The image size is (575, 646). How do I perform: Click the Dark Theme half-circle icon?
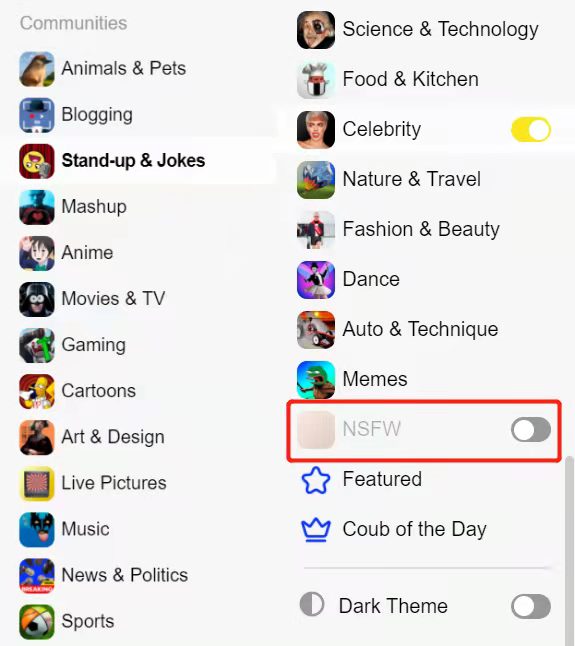pyautogui.click(x=312, y=604)
